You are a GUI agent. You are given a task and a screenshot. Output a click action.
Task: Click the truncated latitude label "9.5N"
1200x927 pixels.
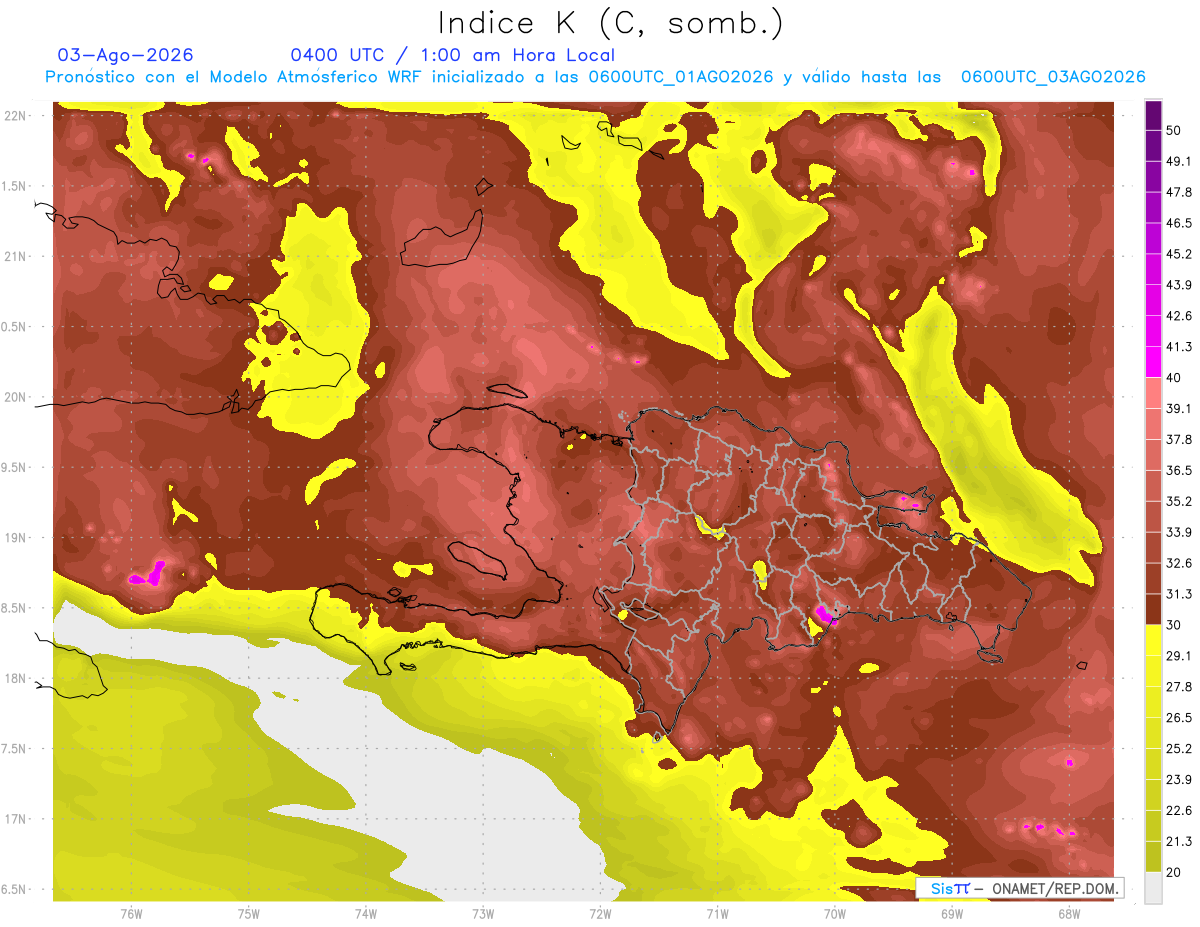pyautogui.click(x=15, y=467)
